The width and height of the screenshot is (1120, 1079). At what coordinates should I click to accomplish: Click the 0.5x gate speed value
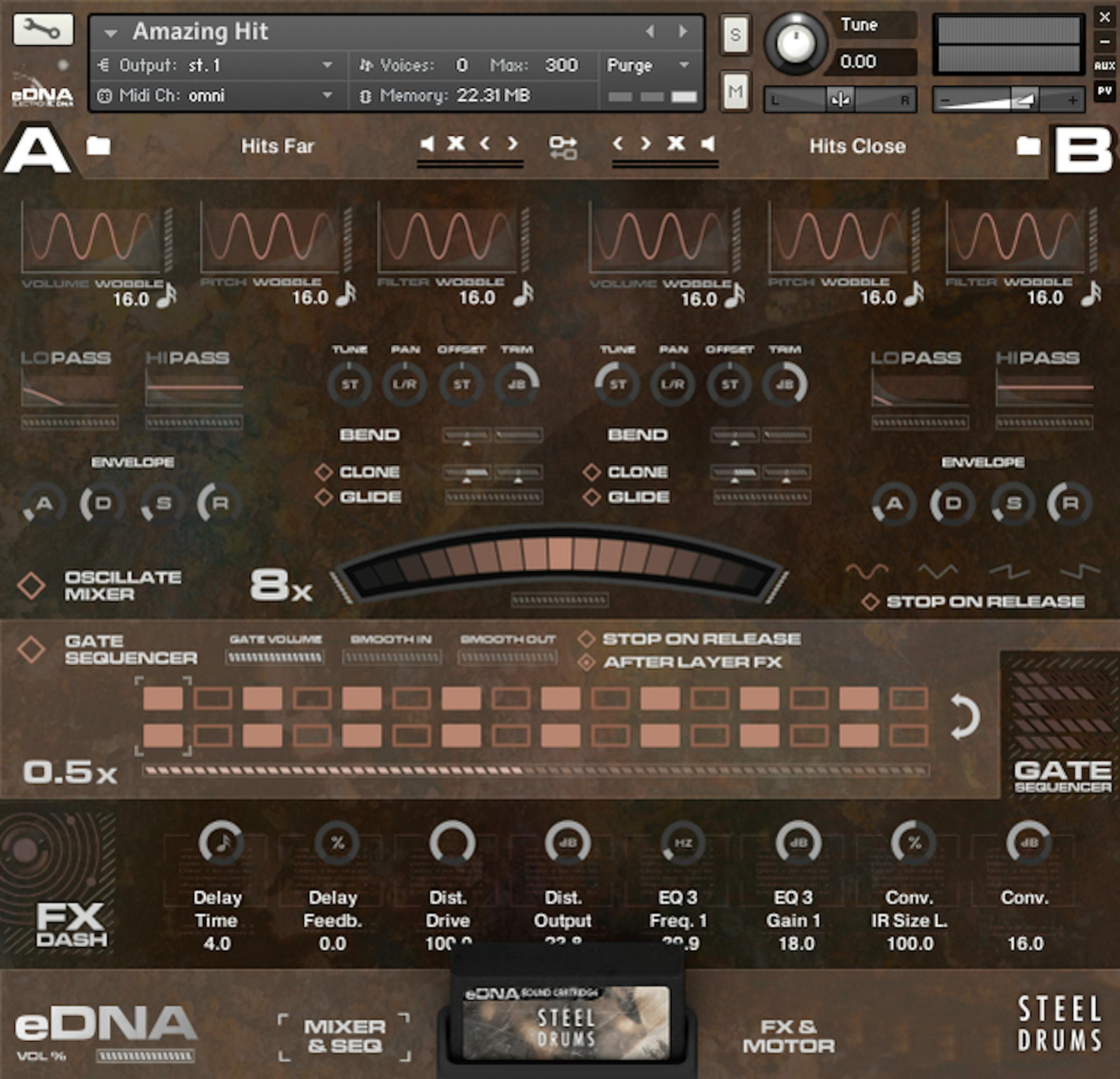pos(70,772)
